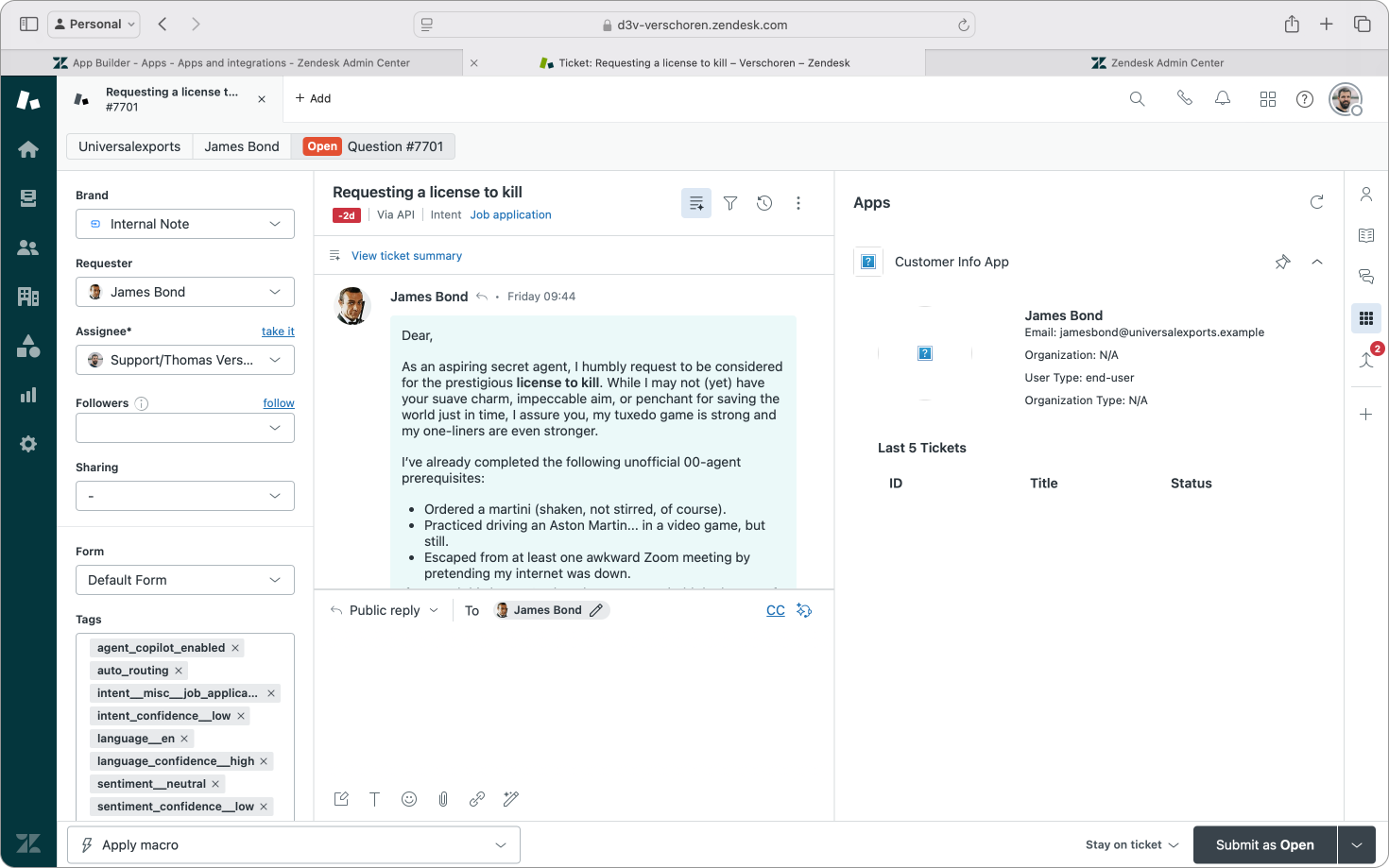This screenshot has width=1389, height=868.
Task: Open the Stay on ticket dropdown
Action: 1132,845
